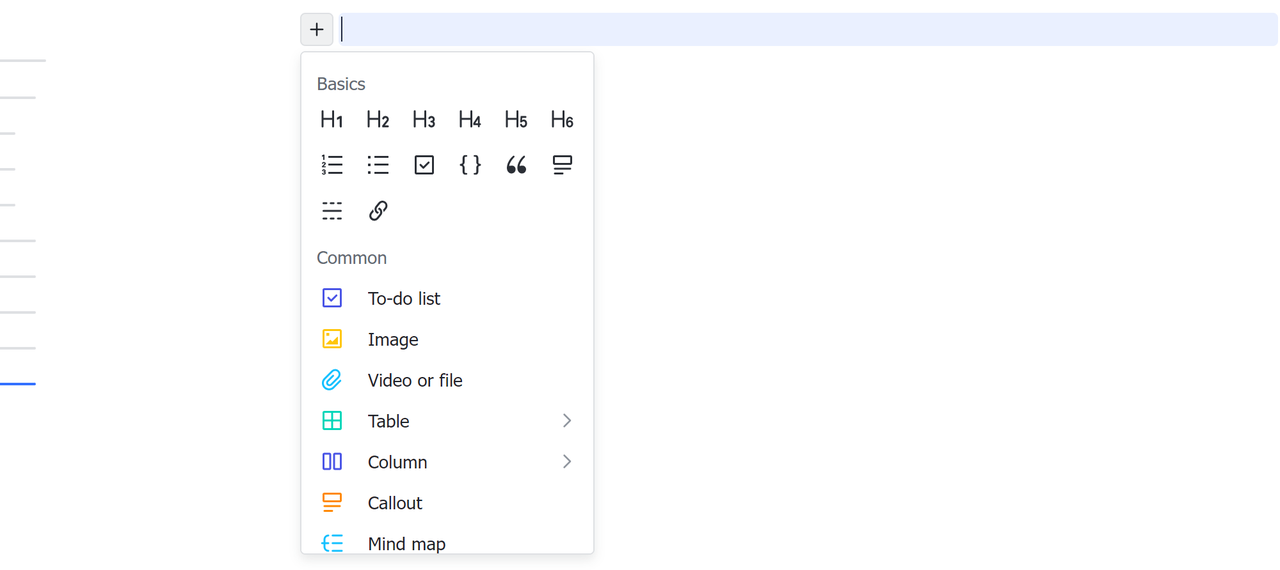The width and height of the screenshot is (1280, 570).
Task: Insert a divider line
Action: click(x=332, y=211)
